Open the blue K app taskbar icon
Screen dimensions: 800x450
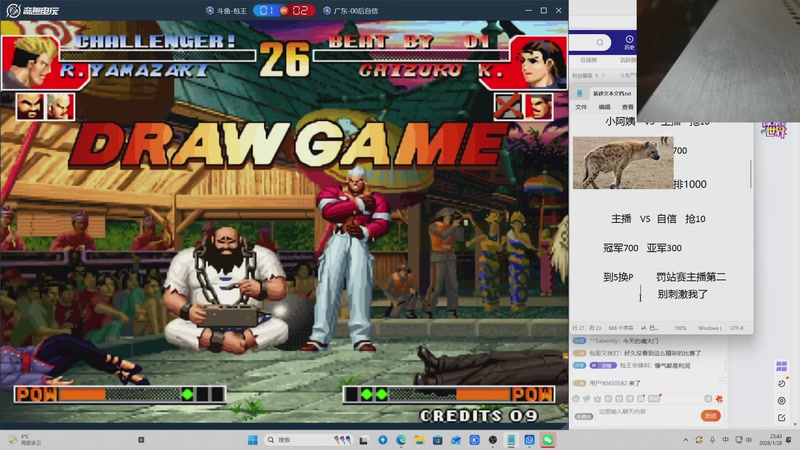click(x=474, y=440)
